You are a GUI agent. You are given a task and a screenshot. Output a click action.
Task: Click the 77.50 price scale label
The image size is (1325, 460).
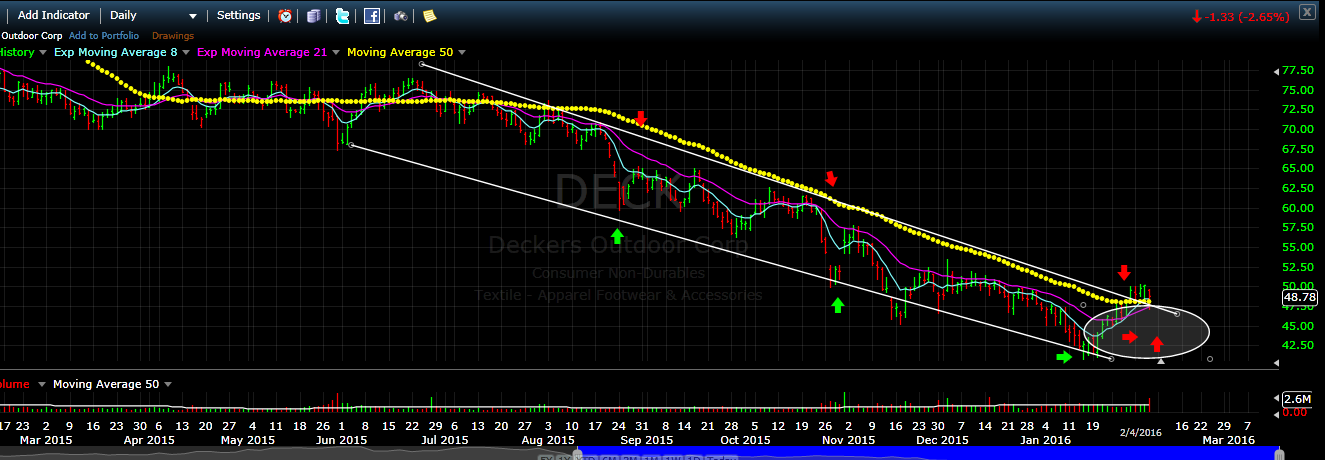pos(1297,70)
